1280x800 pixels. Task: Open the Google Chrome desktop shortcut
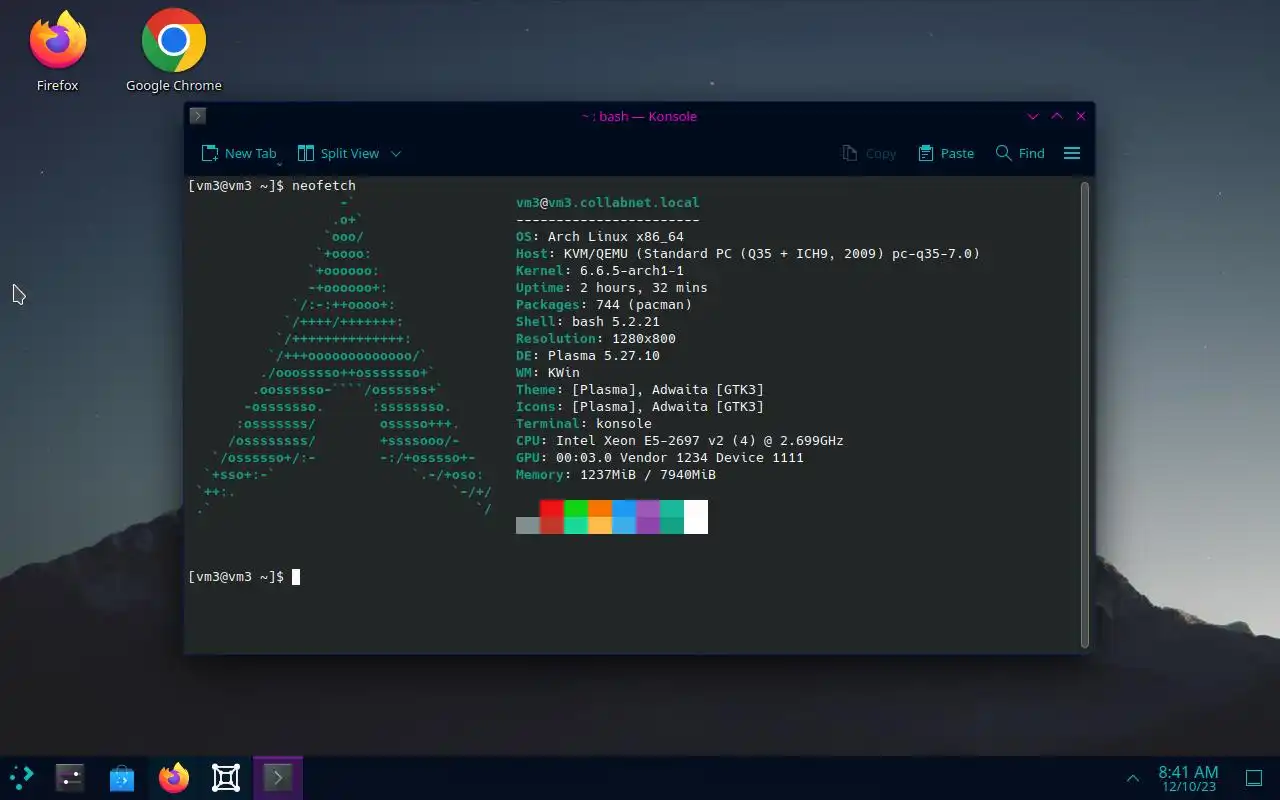174,51
